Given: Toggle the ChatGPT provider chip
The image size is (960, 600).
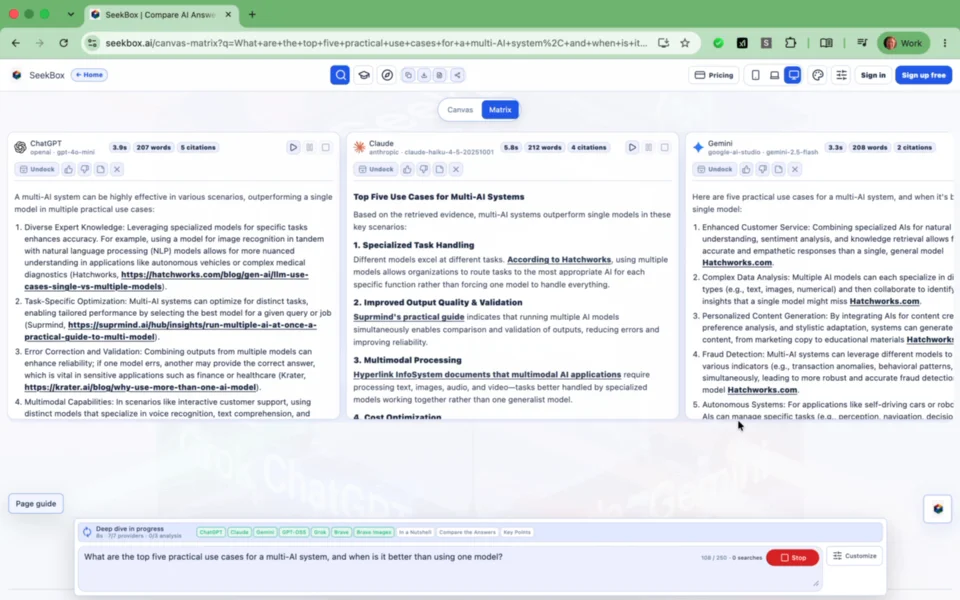Looking at the screenshot, I should [211, 532].
